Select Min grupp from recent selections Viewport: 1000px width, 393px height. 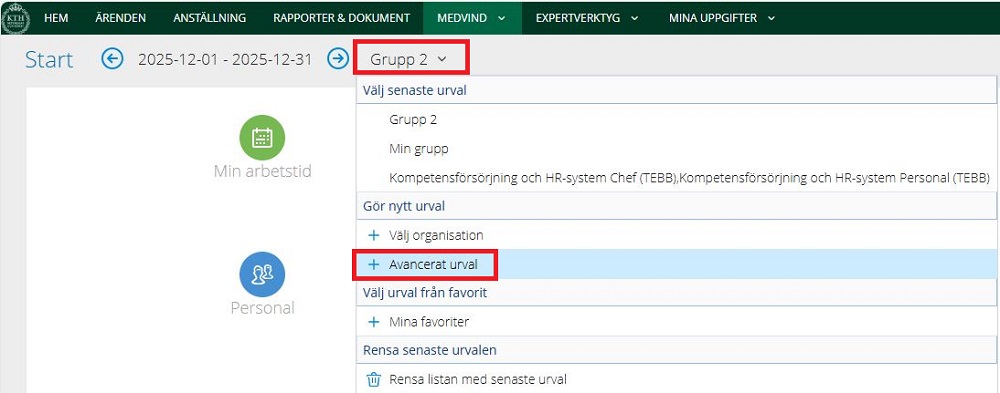click(418, 149)
